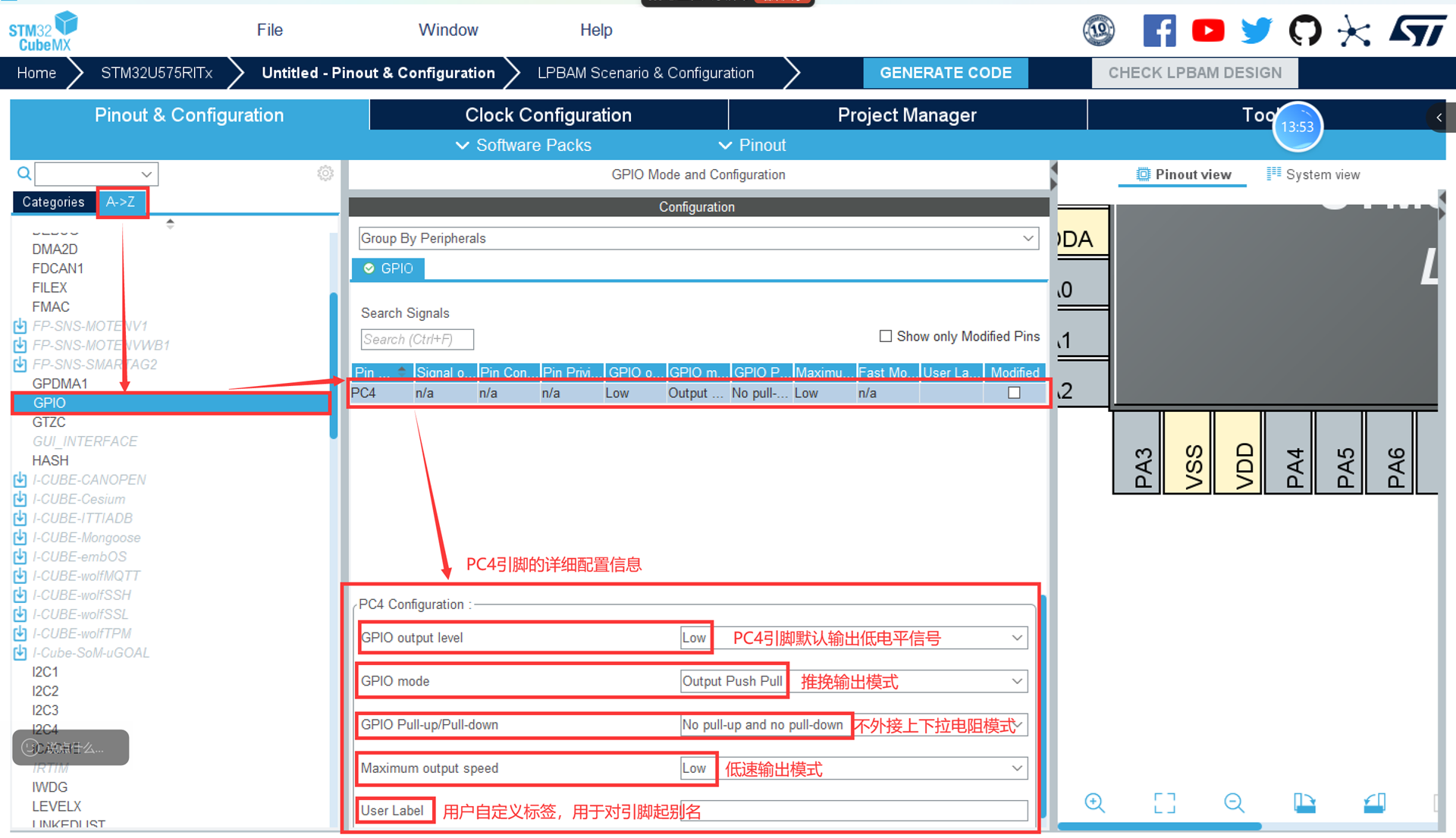Sort by the Pin column header

point(382,372)
